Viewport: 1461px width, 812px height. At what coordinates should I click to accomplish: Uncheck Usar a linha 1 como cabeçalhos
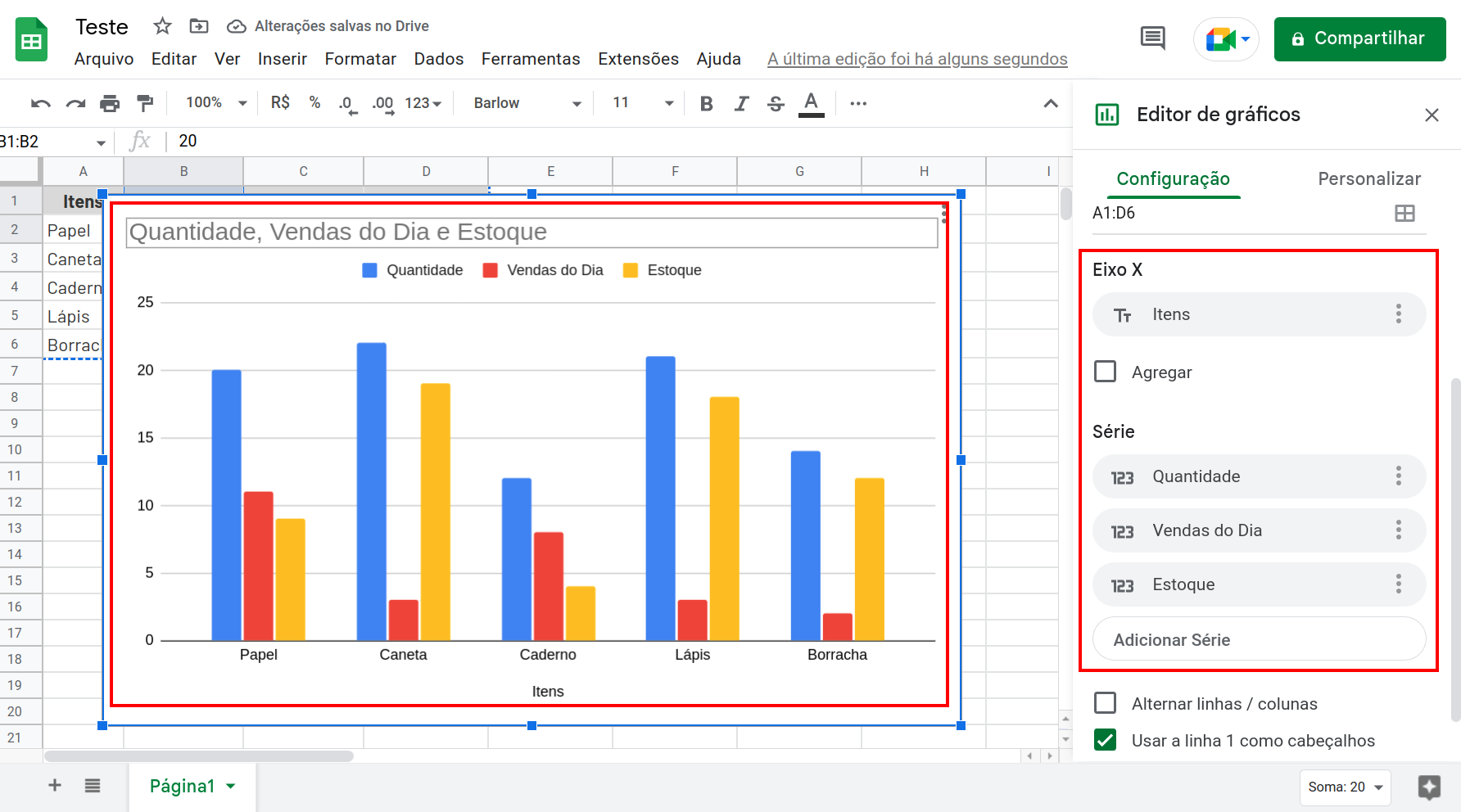(1105, 740)
